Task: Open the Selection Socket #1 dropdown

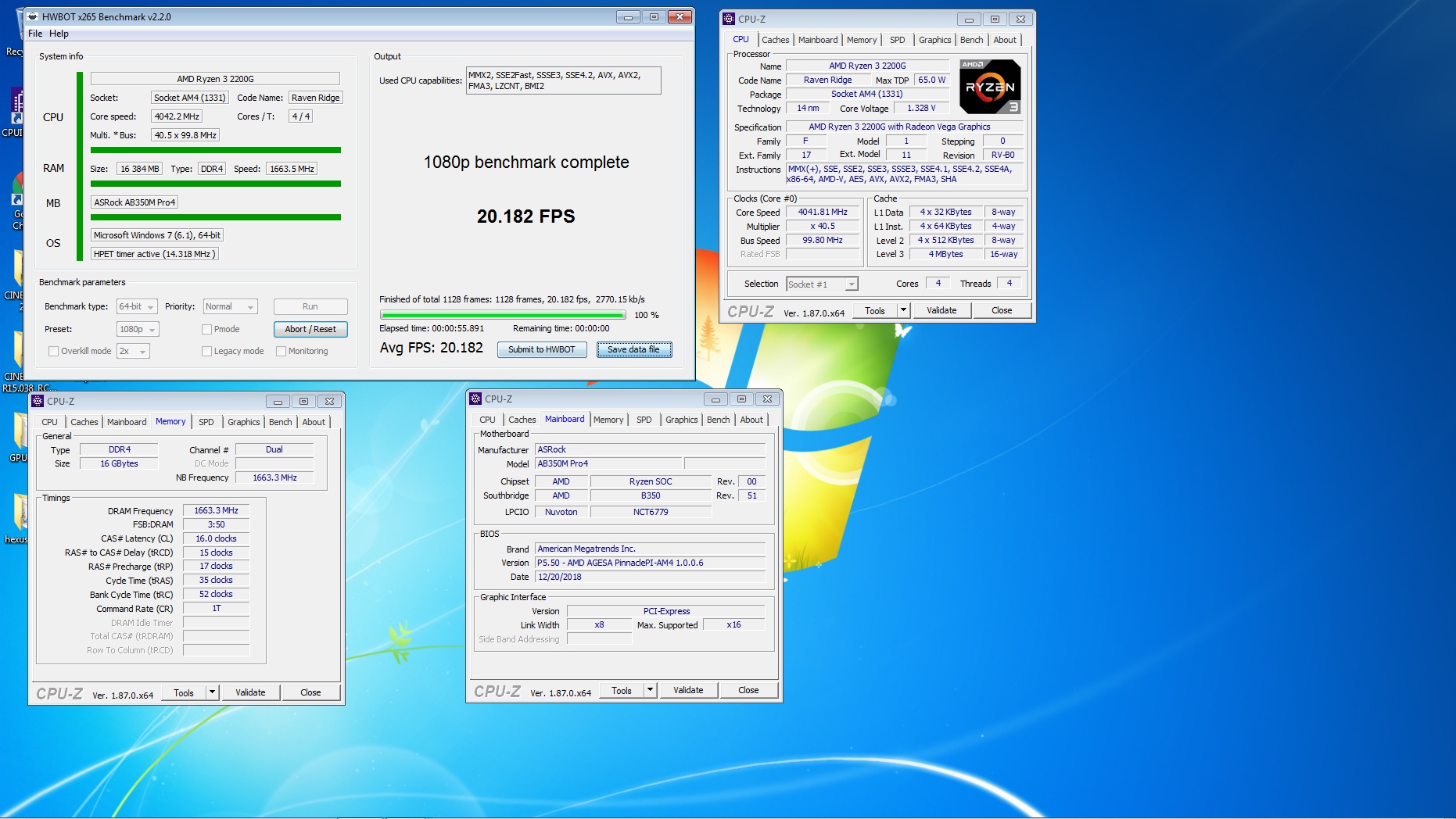Action: point(822,284)
